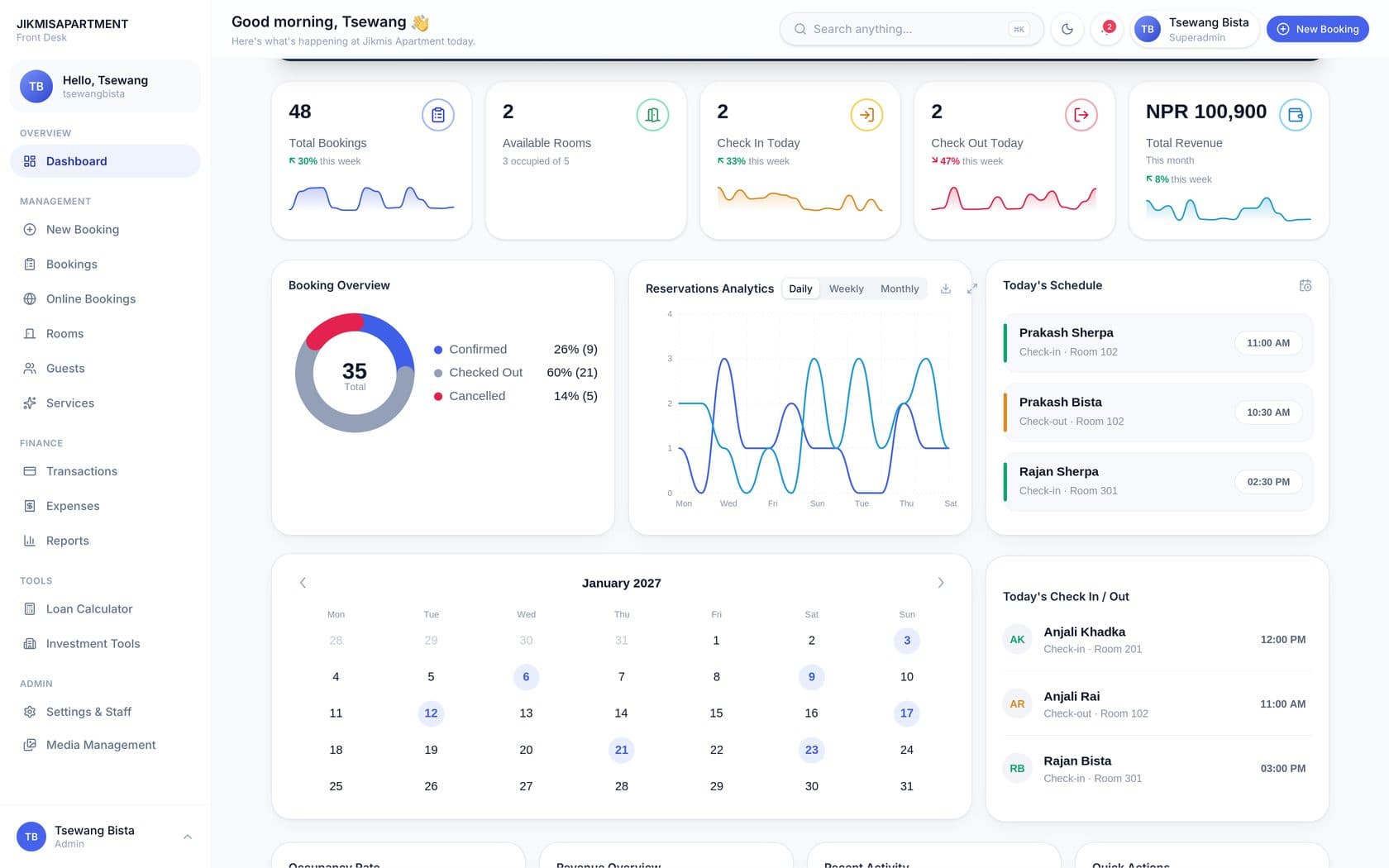The width and height of the screenshot is (1389, 868).
Task: Focus the Search anything field
Action: (x=911, y=29)
